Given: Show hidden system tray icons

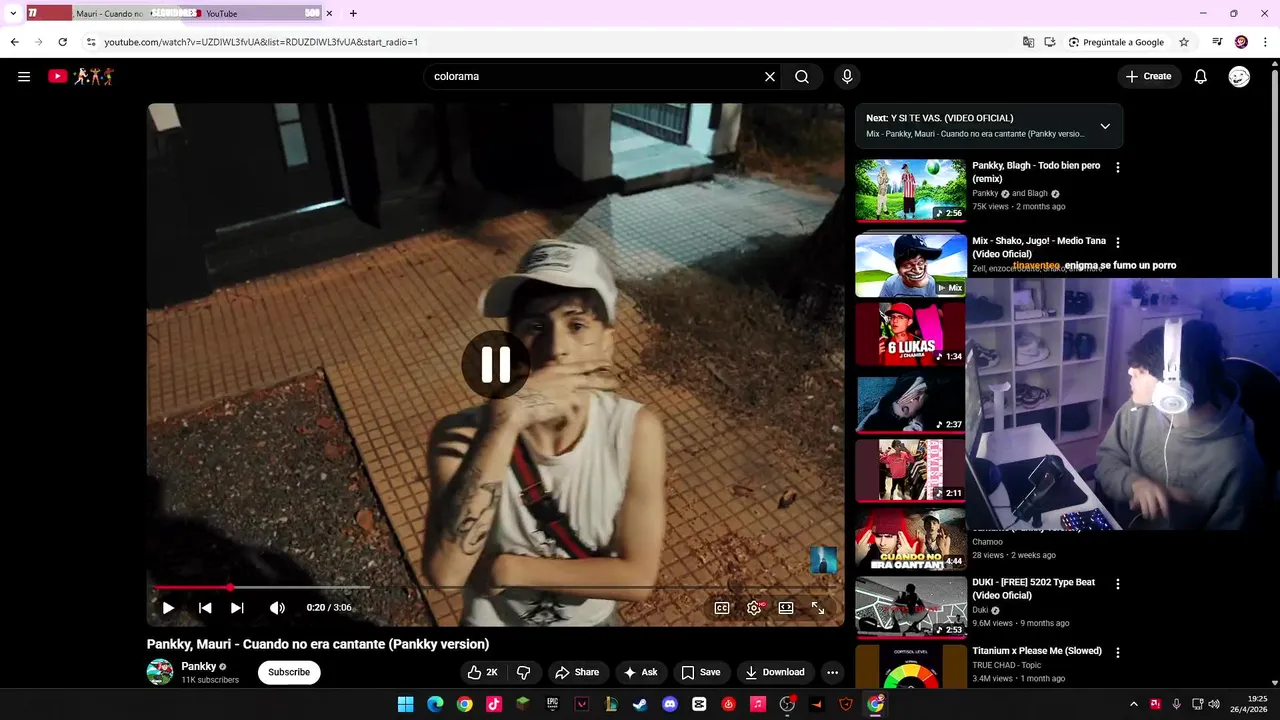Looking at the screenshot, I should tap(1133, 704).
